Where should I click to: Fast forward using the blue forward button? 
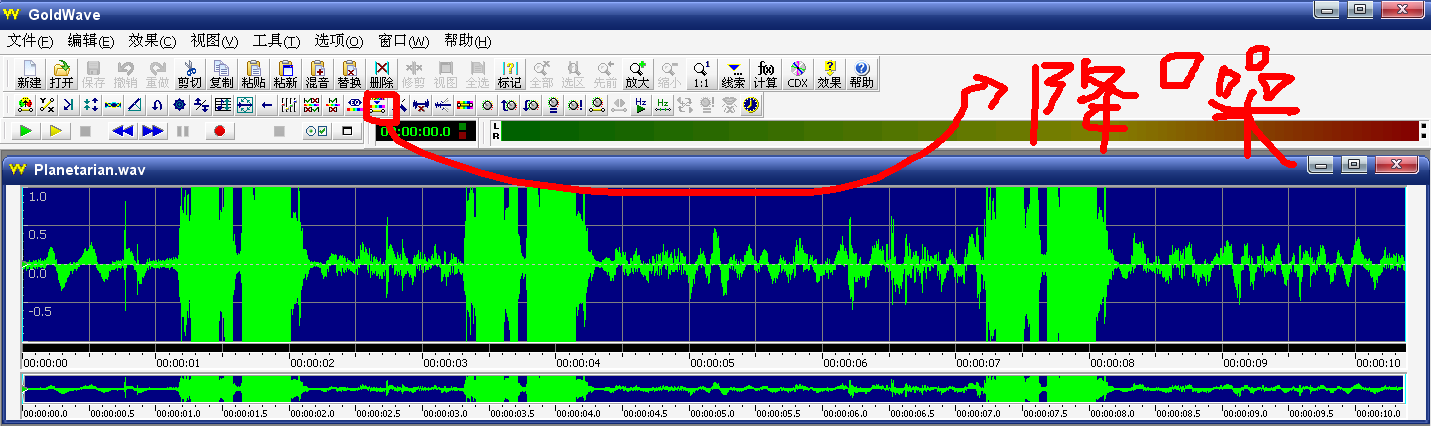tap(152, 130)
